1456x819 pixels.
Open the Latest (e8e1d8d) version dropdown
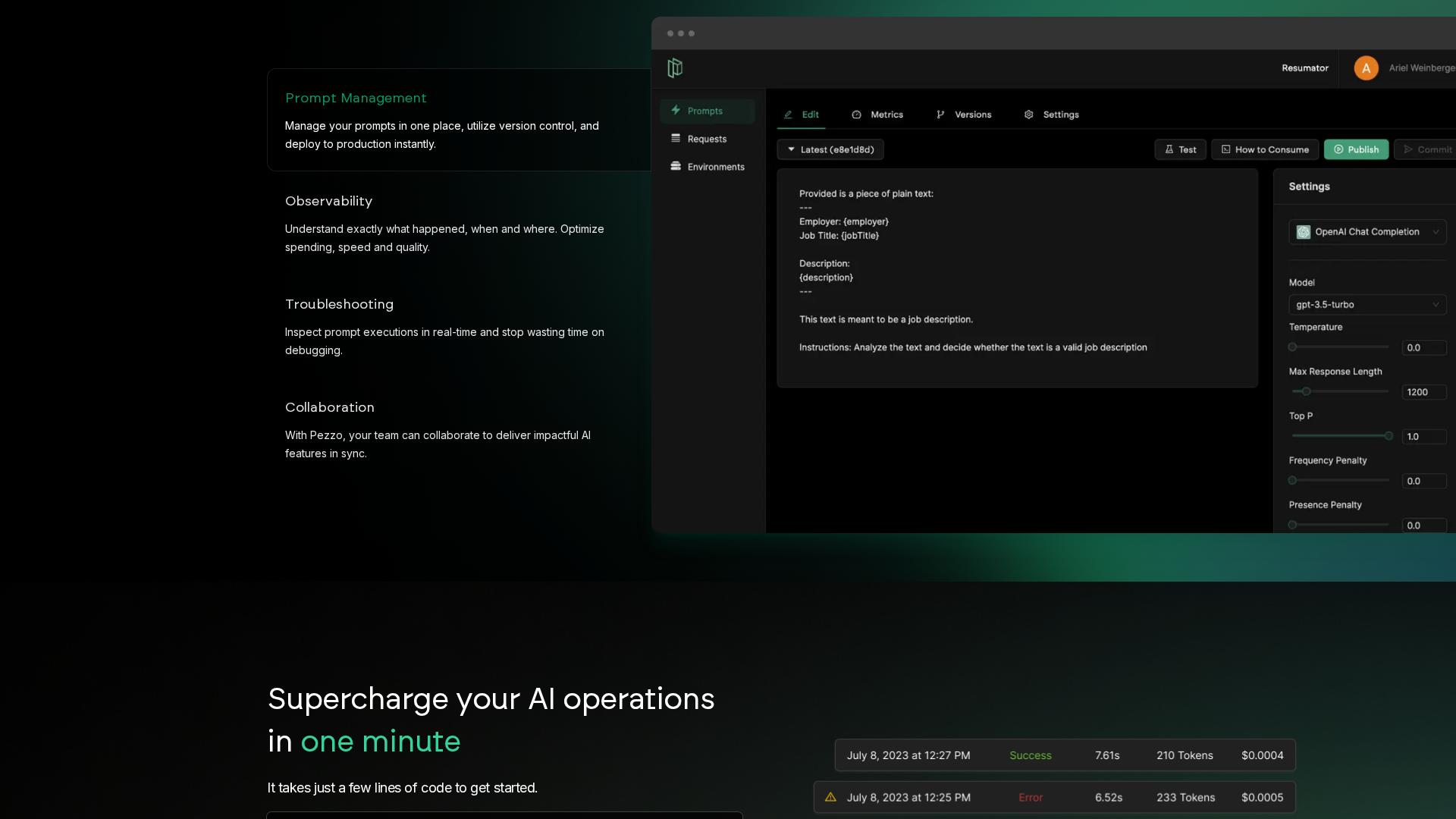(x=830, y=149)
